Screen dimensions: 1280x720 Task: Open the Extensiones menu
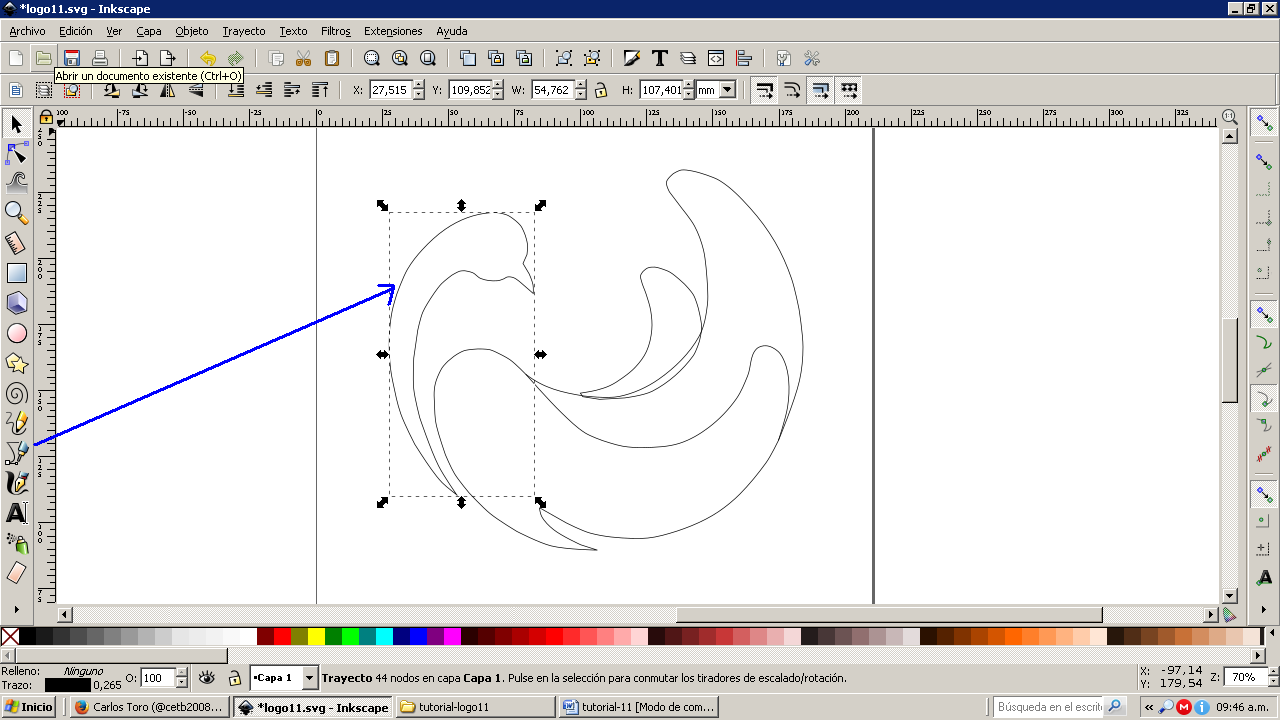(x=393, y=31)
